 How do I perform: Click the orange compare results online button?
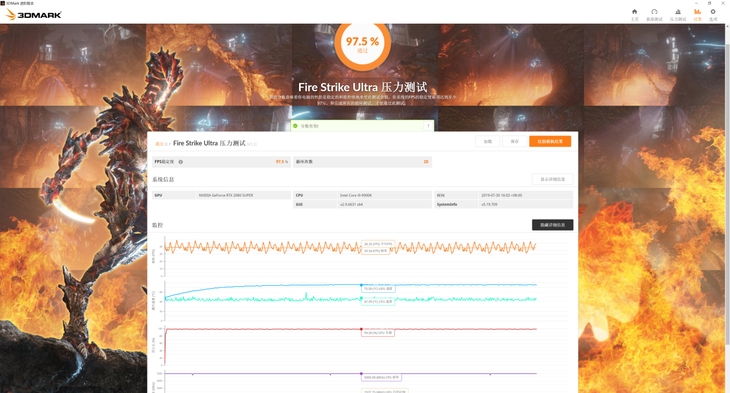point(550,141)
